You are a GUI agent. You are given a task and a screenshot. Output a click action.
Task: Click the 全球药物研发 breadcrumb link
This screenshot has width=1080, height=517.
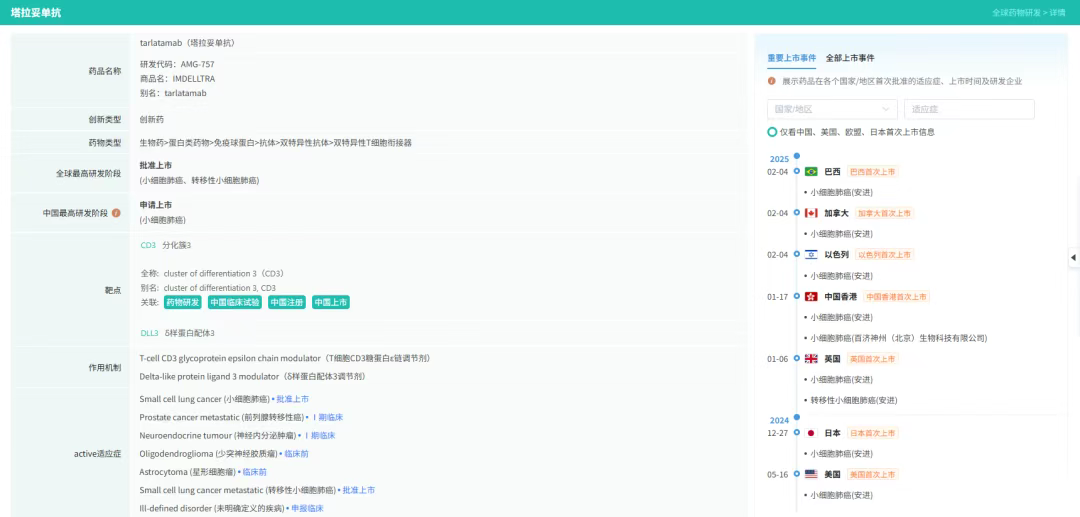tap(1015, 12)
